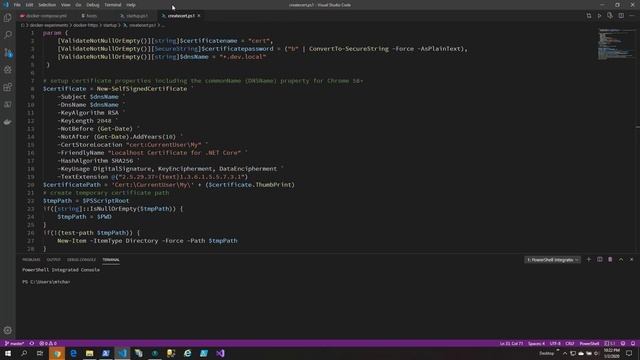Open File Explorer from the taskbar

pos(89,353)
